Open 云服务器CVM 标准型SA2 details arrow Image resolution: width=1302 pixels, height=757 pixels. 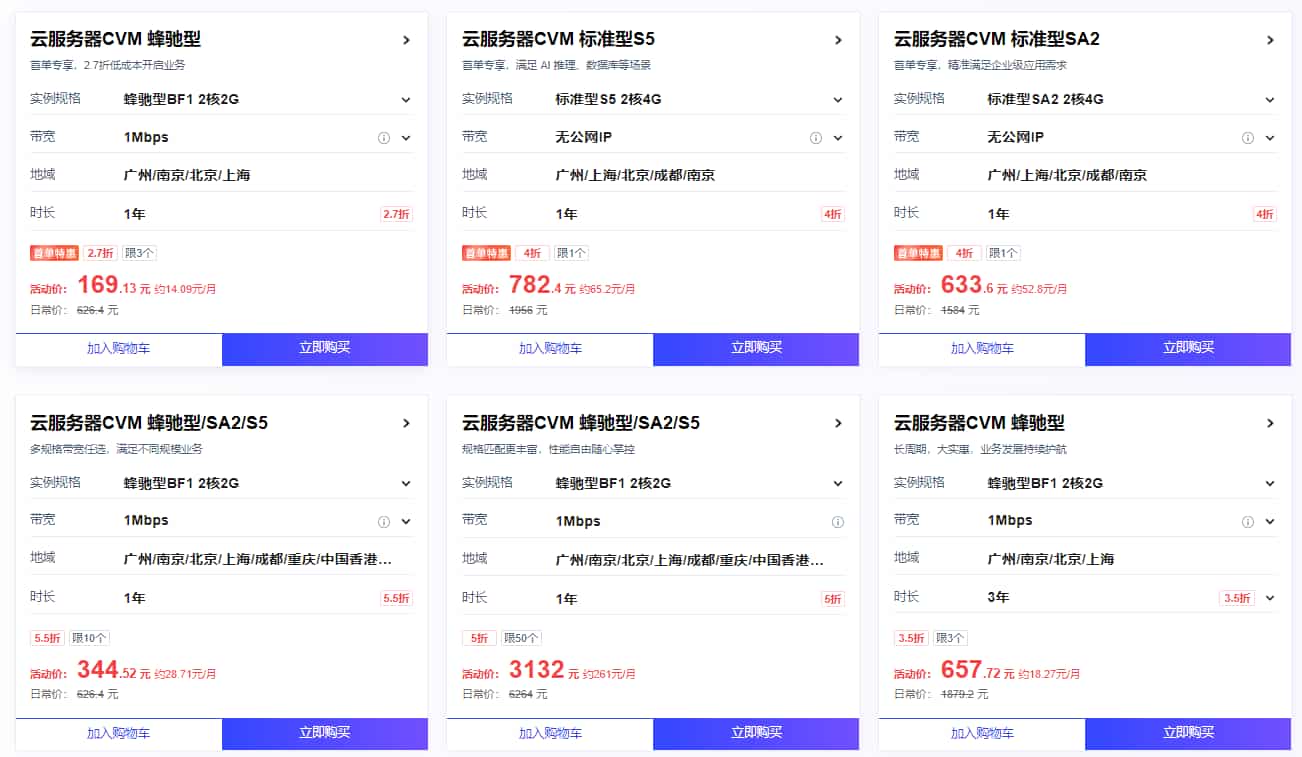[x=1270, y=40]
